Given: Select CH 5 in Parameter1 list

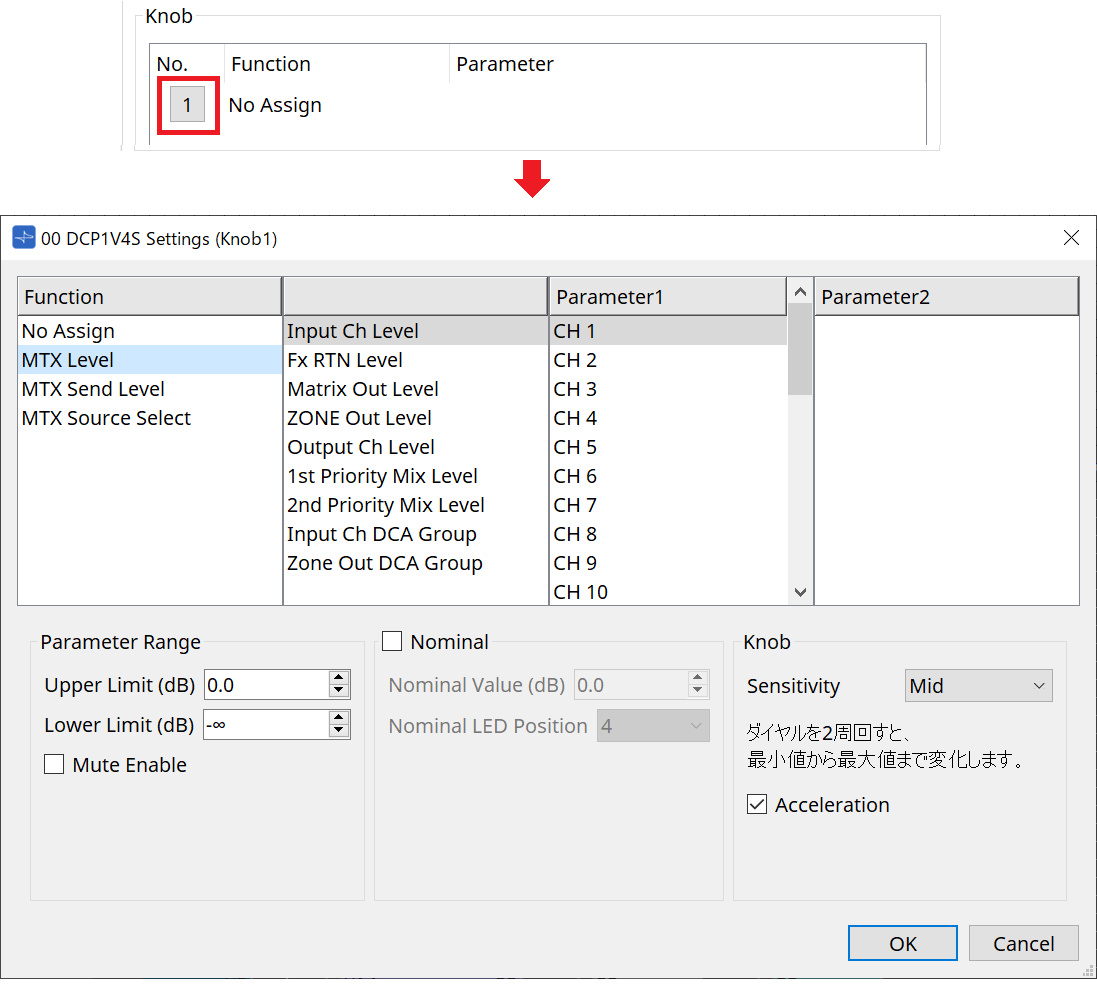Looking at the screenshot, I should click(x=575, y=447).
